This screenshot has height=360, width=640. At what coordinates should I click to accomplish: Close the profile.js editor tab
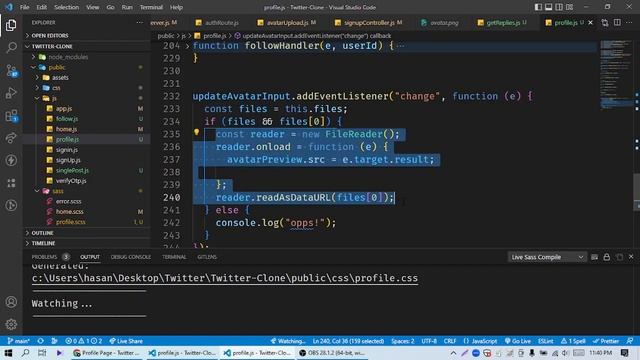(591, 22)
